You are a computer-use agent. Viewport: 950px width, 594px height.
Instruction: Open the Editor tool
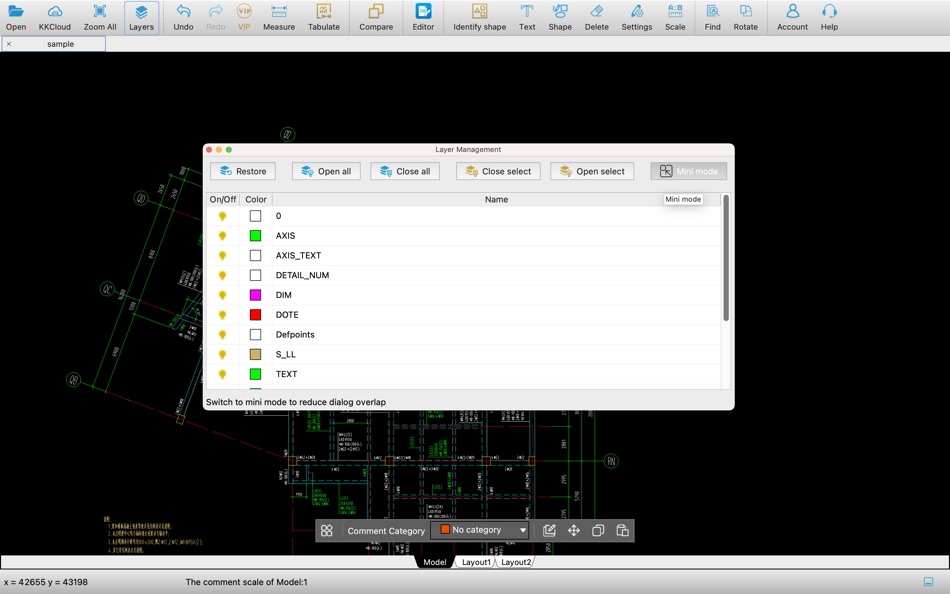423,17
